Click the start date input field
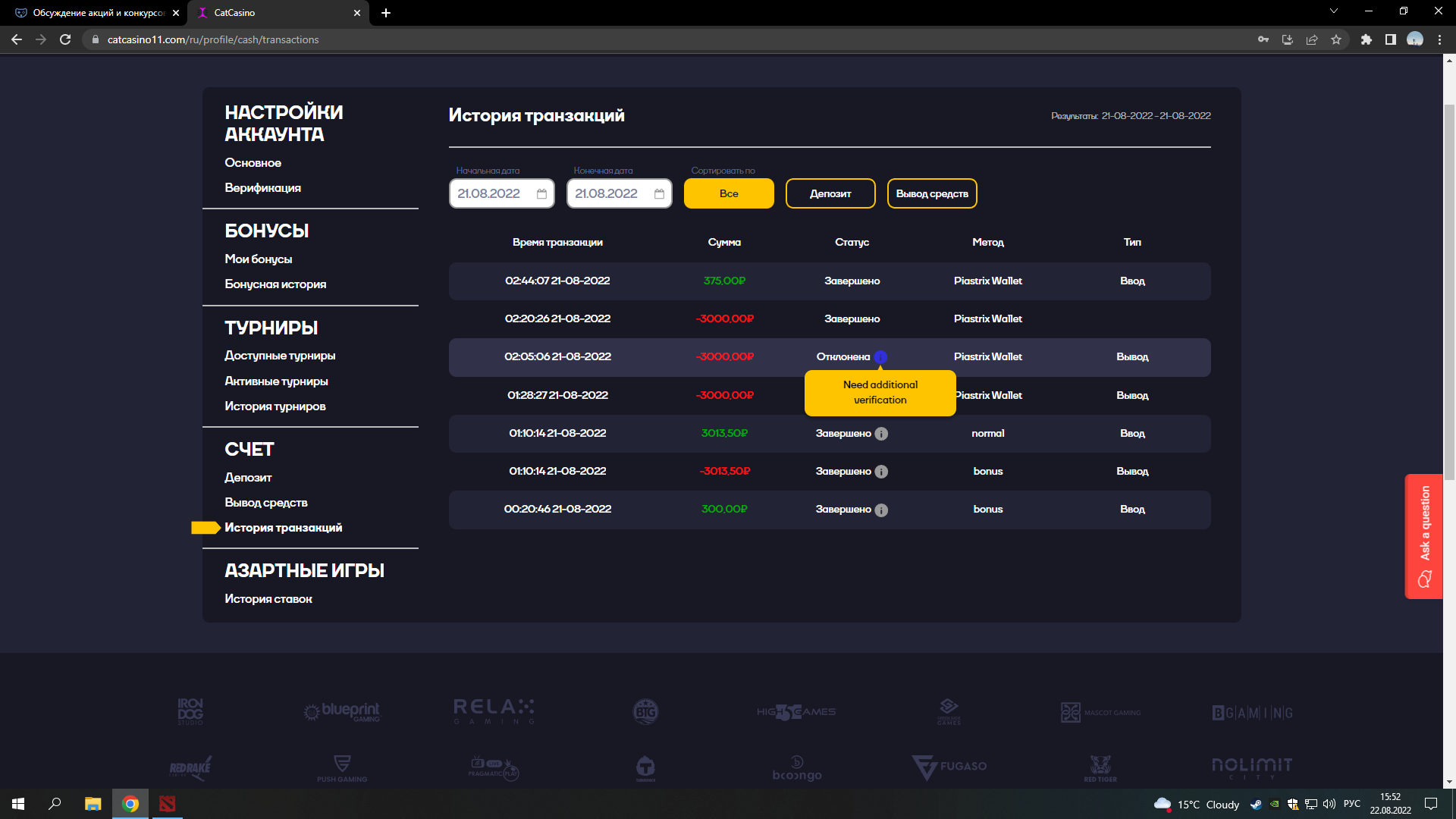Viewport: 1456px width, 819px height. pos(501,193)
